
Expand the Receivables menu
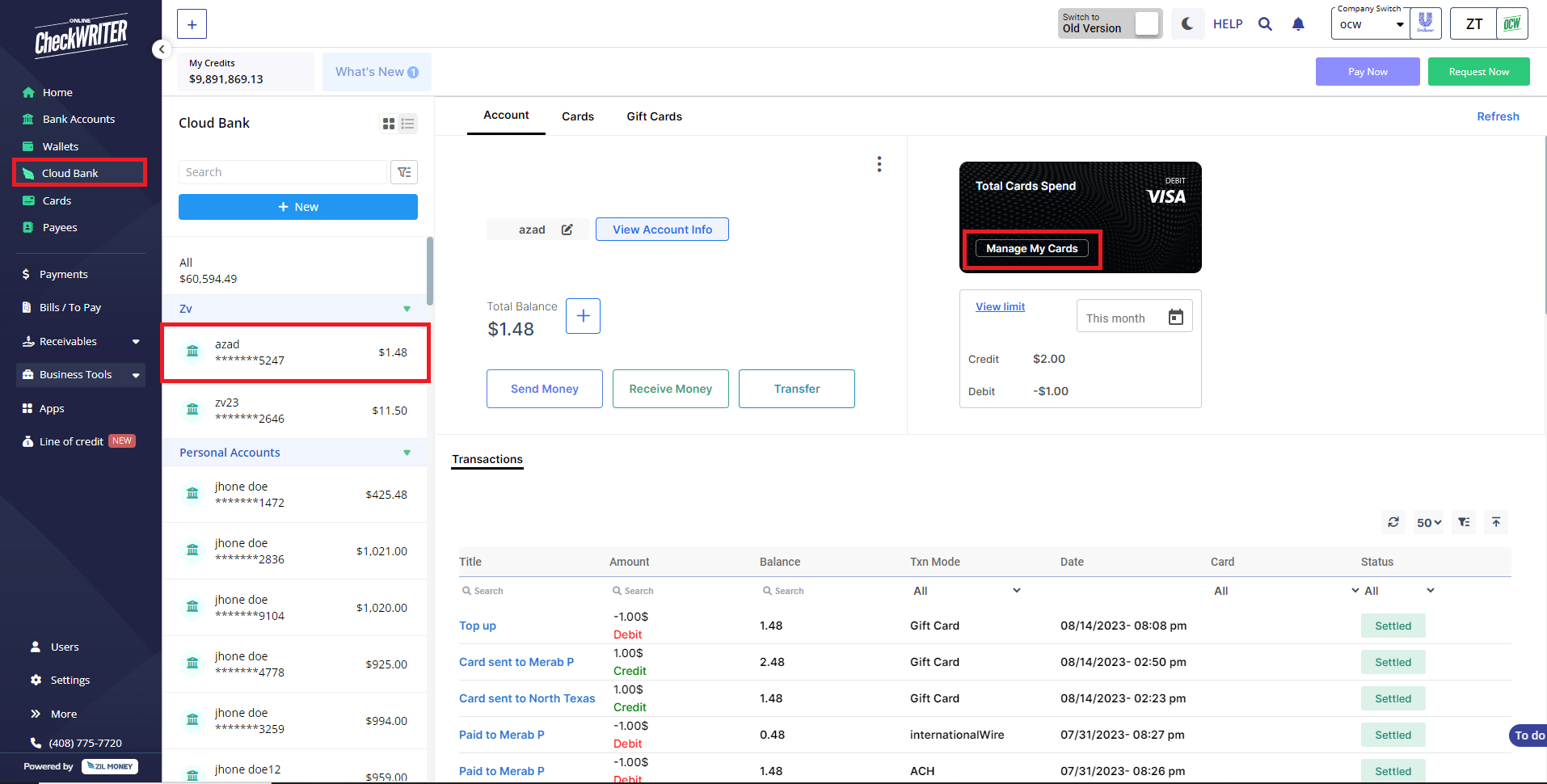80,341
